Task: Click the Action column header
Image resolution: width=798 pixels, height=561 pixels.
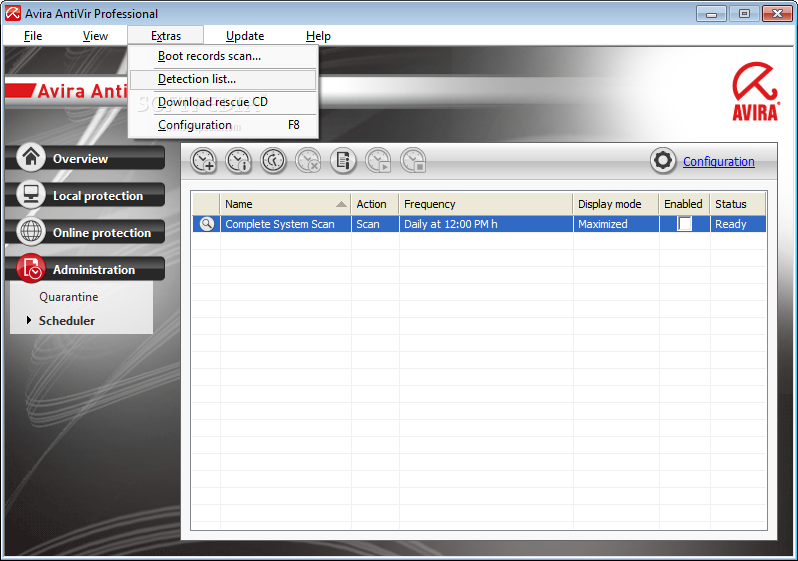Action: (375, 204)
